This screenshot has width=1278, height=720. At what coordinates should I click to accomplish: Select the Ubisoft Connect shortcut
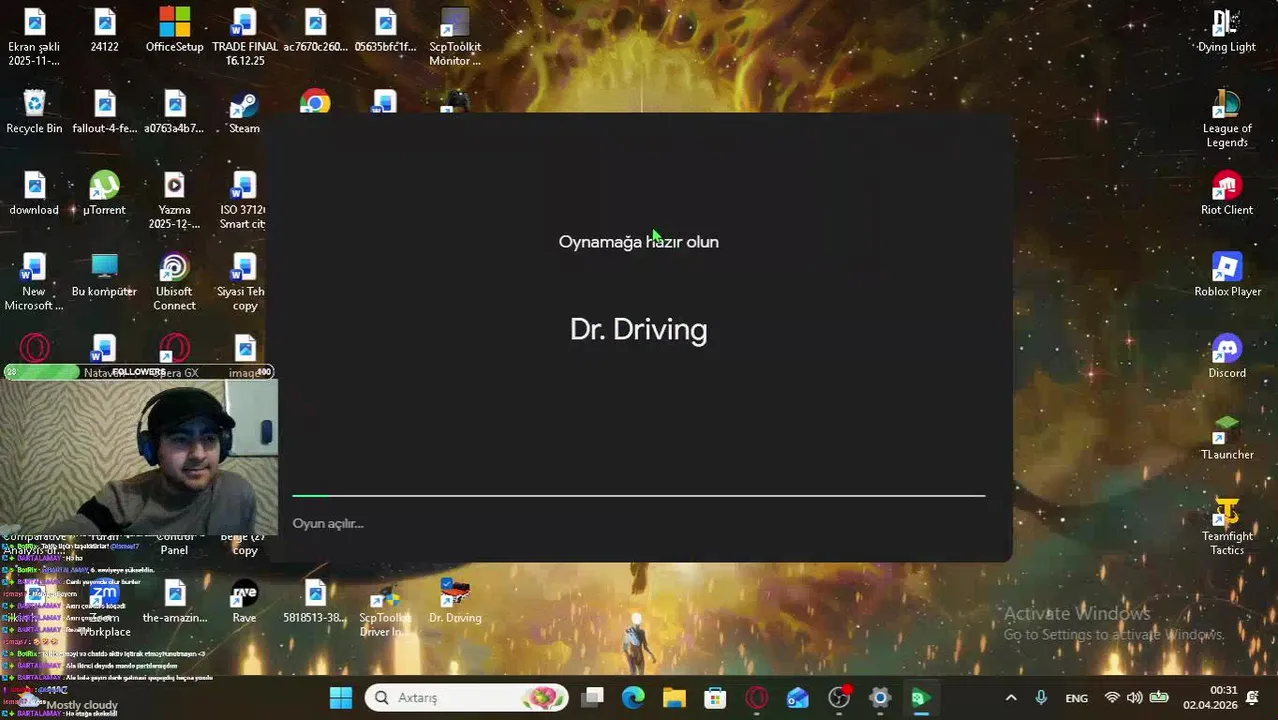pyautogui.click(x=174, y=282)
